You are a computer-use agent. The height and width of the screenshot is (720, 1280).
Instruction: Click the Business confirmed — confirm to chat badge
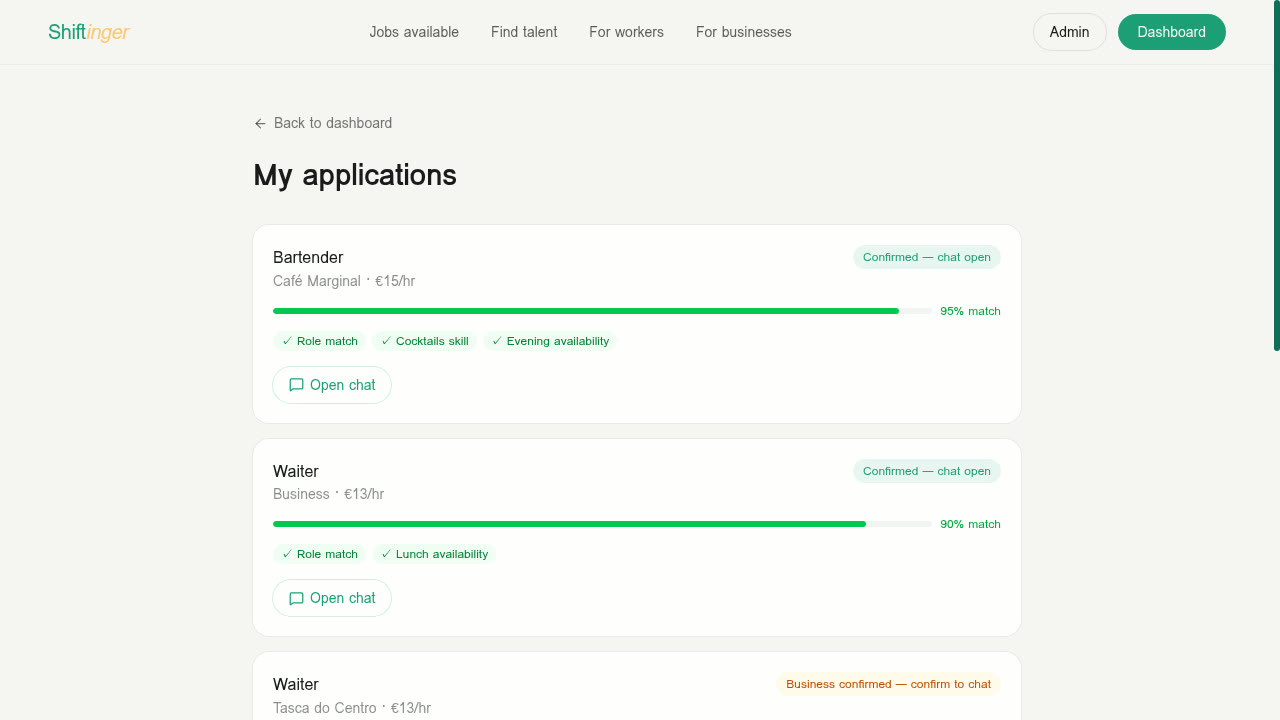(888, 684)
